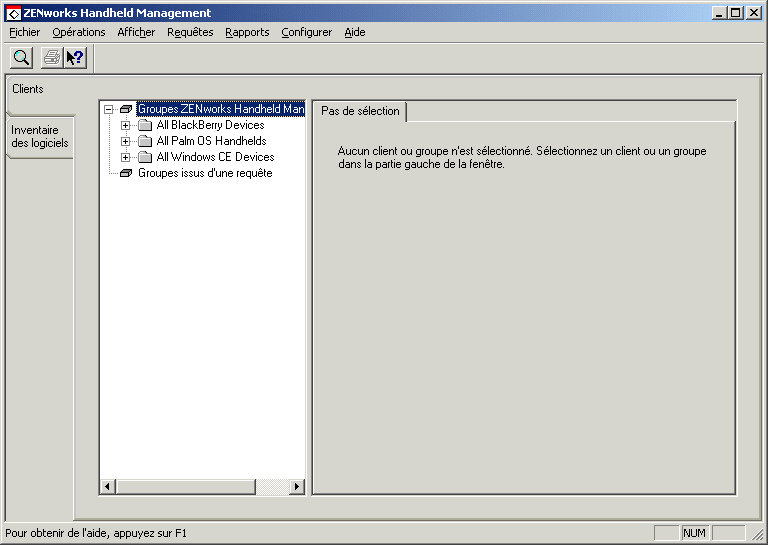Expand the All Windows CE Devices node

pyautogui.click(x=125, y=157)
